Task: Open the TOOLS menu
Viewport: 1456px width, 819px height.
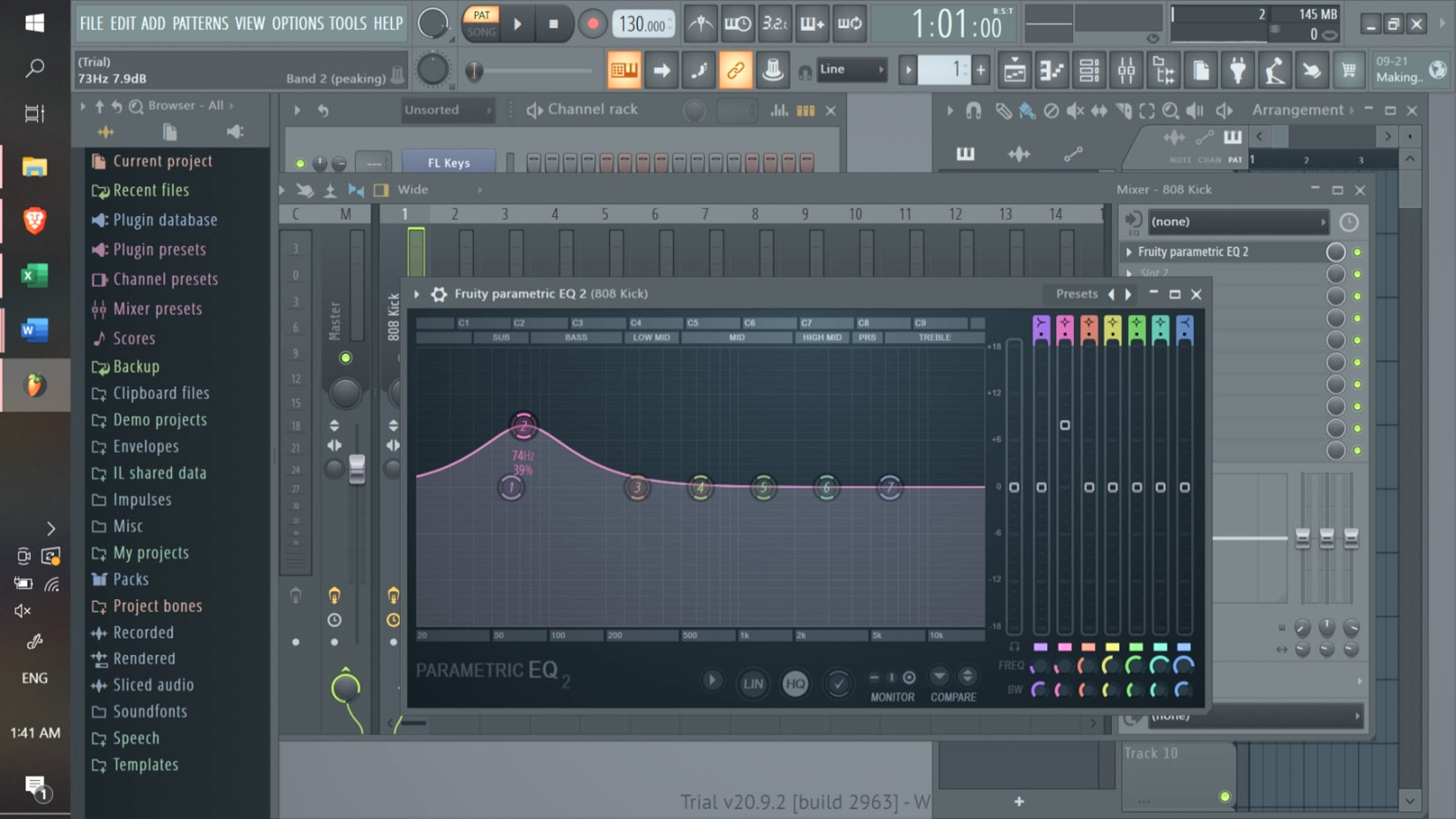Action: [x=348, y=24]
